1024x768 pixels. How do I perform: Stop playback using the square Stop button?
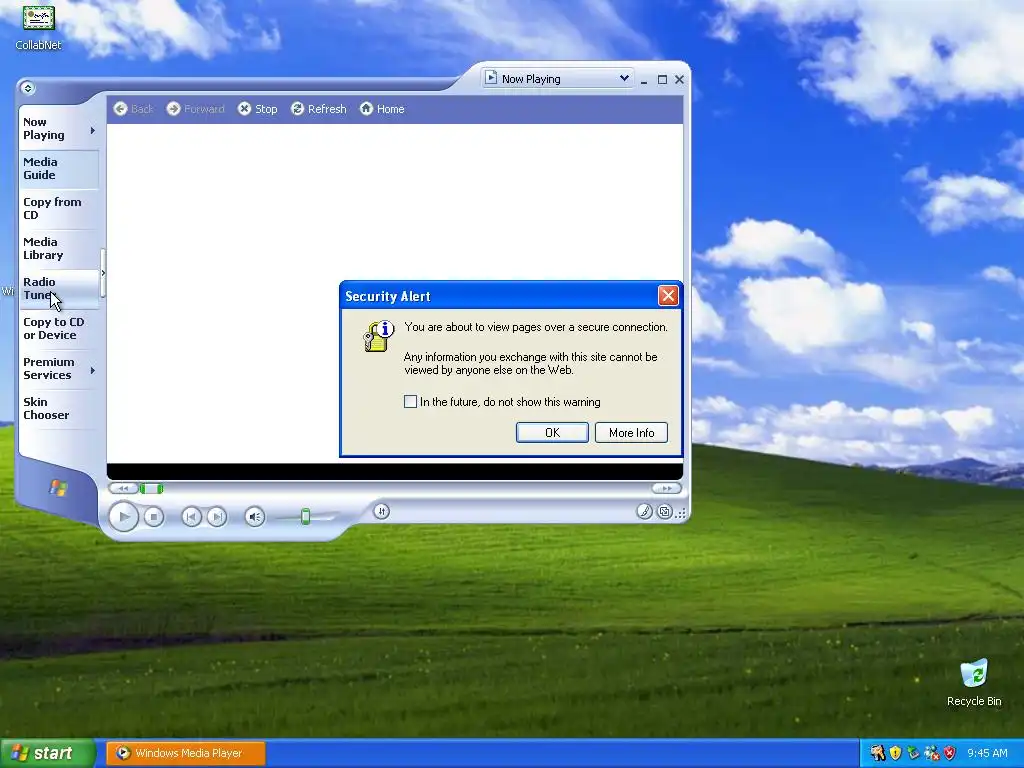[153, 517]
